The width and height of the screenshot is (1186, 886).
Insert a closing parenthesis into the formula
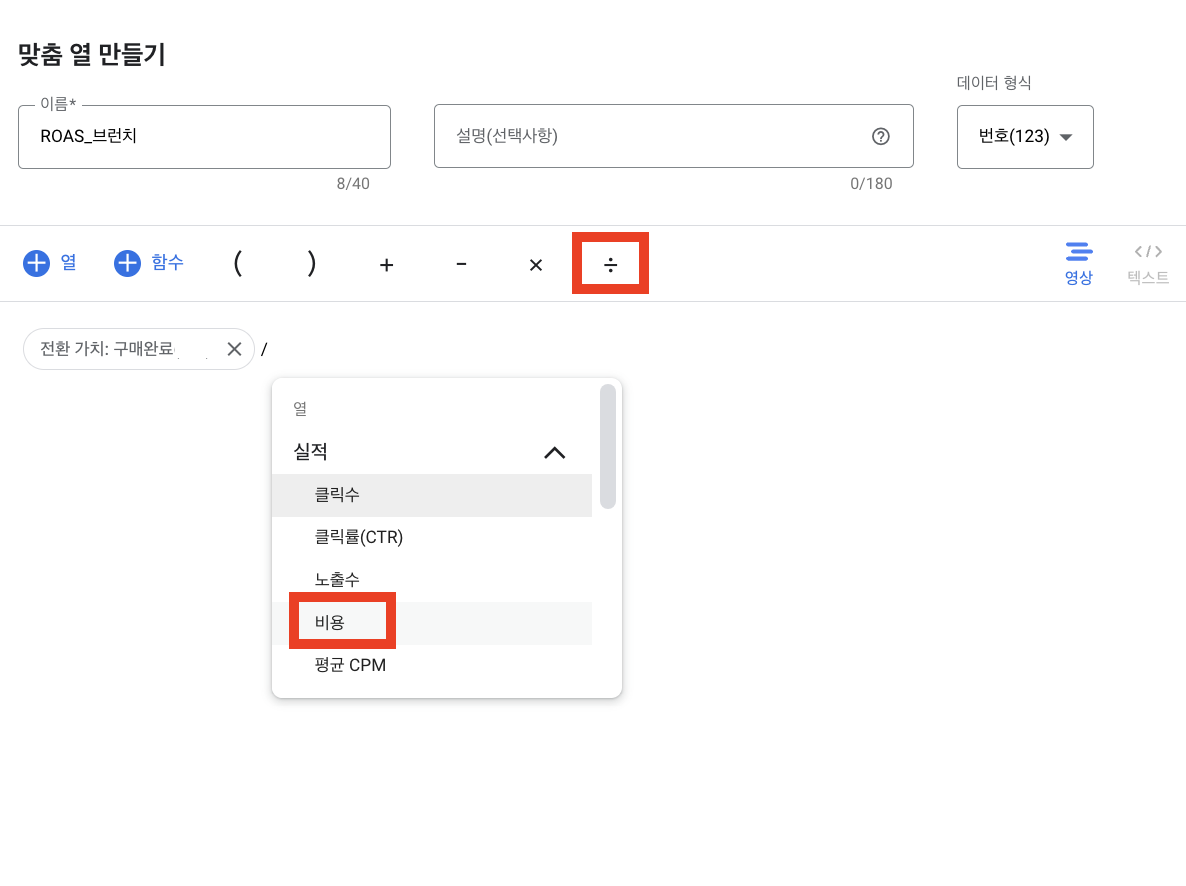(x=311, y=264)
